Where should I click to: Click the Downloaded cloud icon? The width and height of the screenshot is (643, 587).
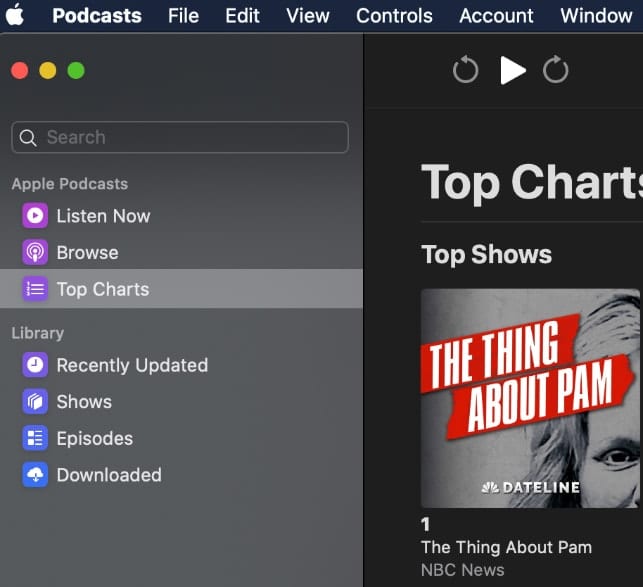pyautogui.click(x=35, y=475)
